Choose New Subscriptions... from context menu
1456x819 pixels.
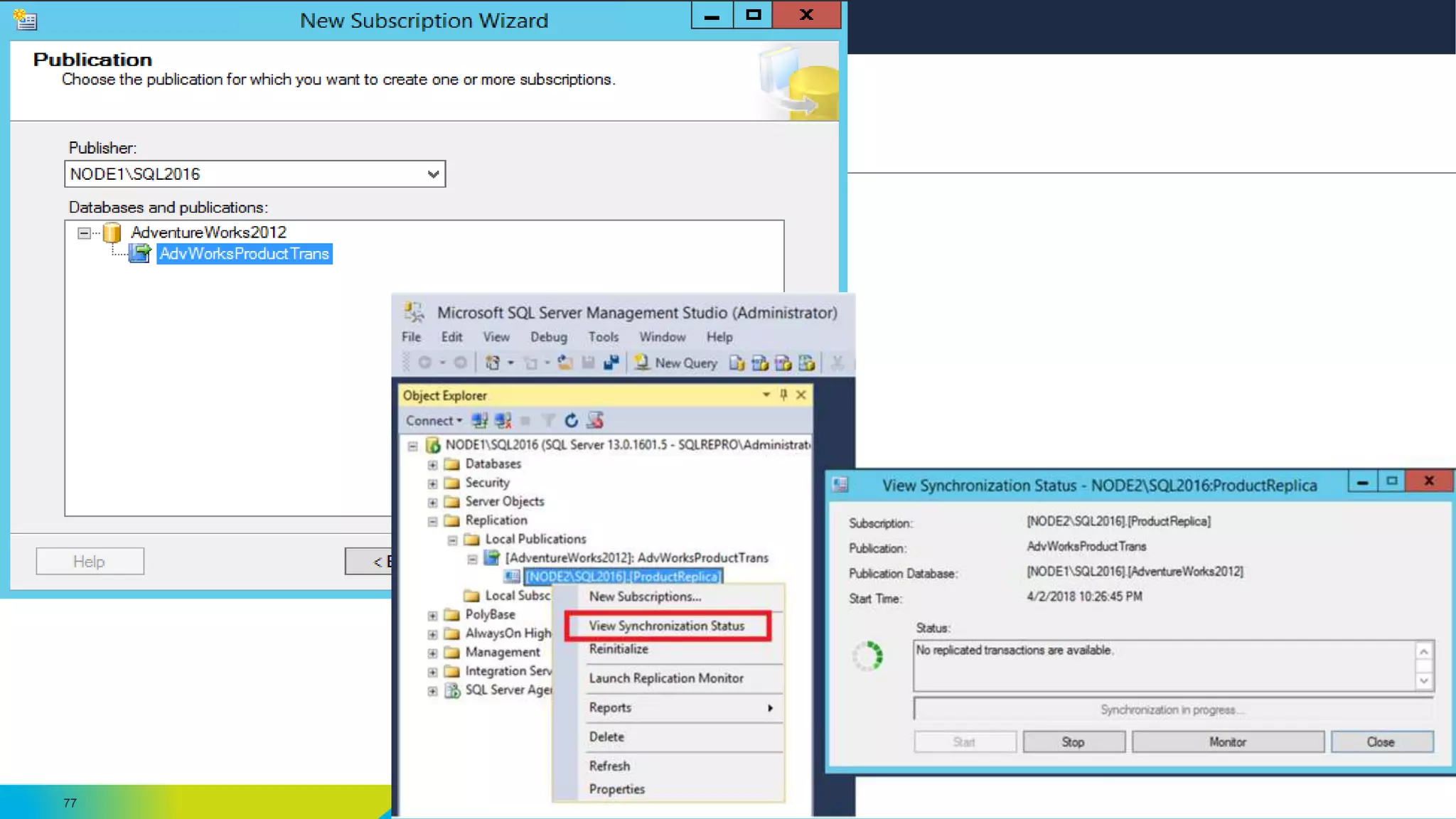coord(645,596)
